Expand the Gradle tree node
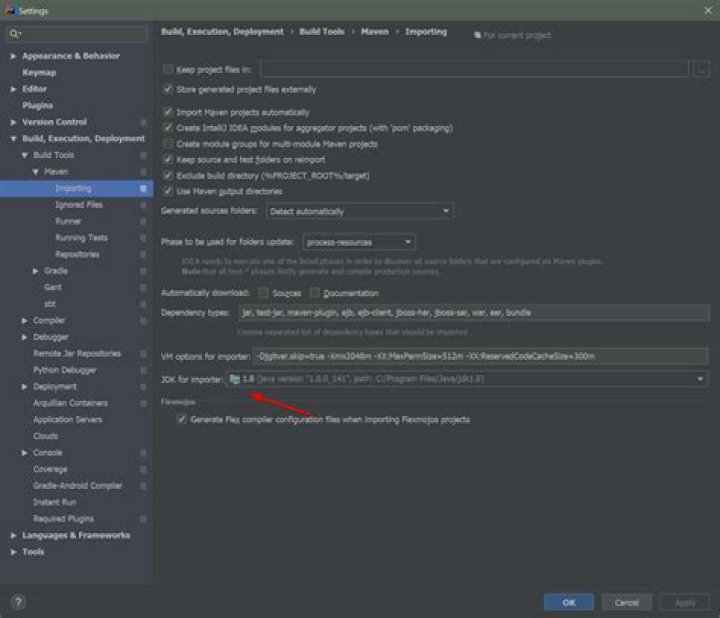Viewport: 720px width, 618px height. [35, 271]
